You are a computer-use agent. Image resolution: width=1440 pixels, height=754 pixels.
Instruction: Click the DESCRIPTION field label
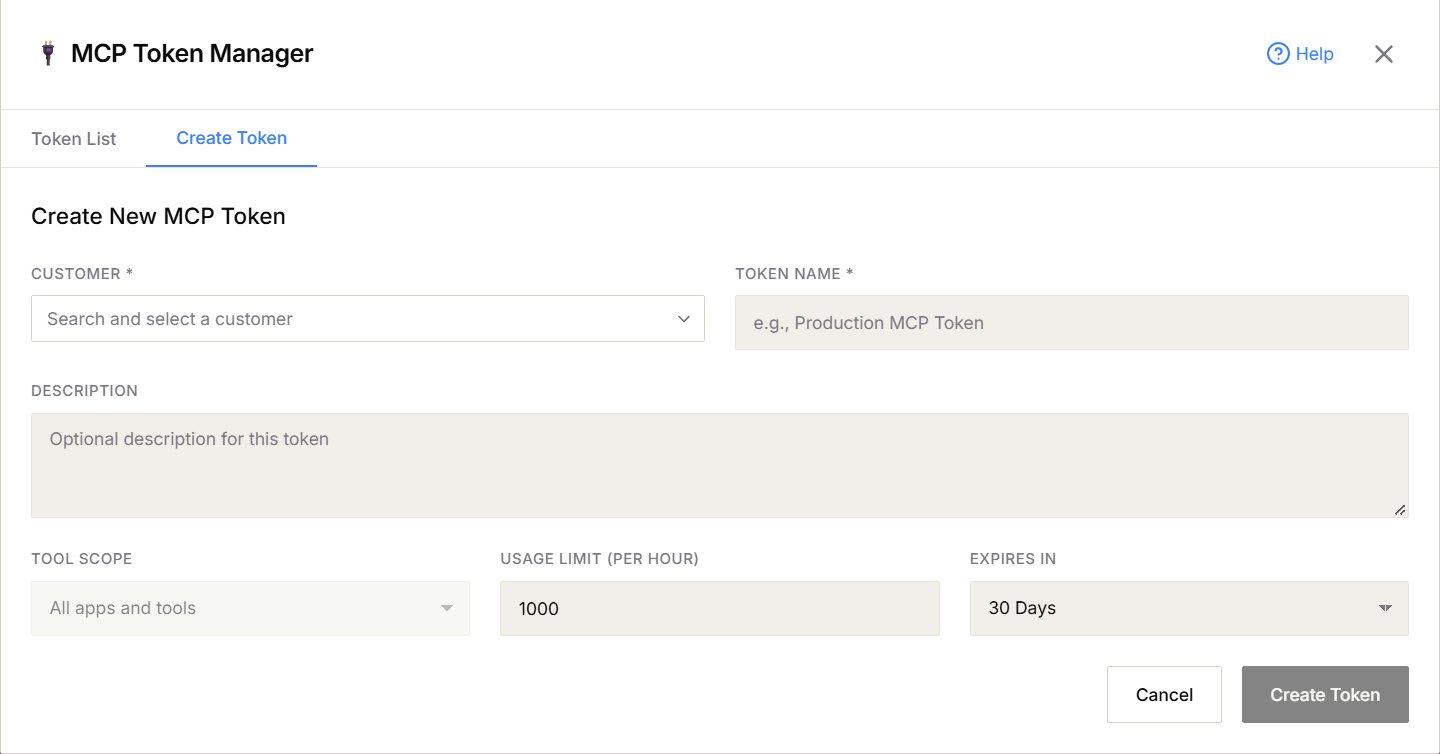pyautogui.click(x=84, y=391)
